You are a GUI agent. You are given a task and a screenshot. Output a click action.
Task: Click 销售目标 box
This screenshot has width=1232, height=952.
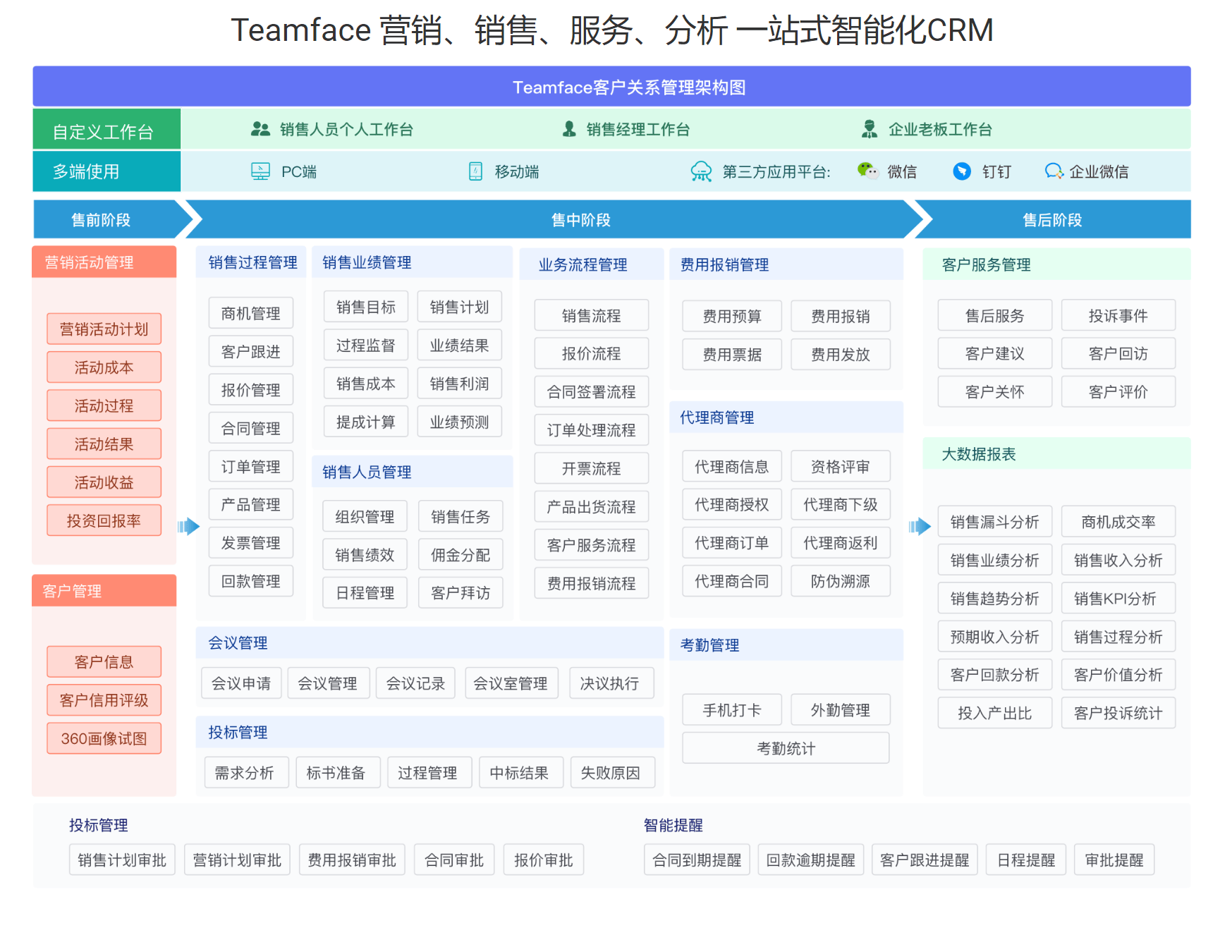[x=365, y=307]
